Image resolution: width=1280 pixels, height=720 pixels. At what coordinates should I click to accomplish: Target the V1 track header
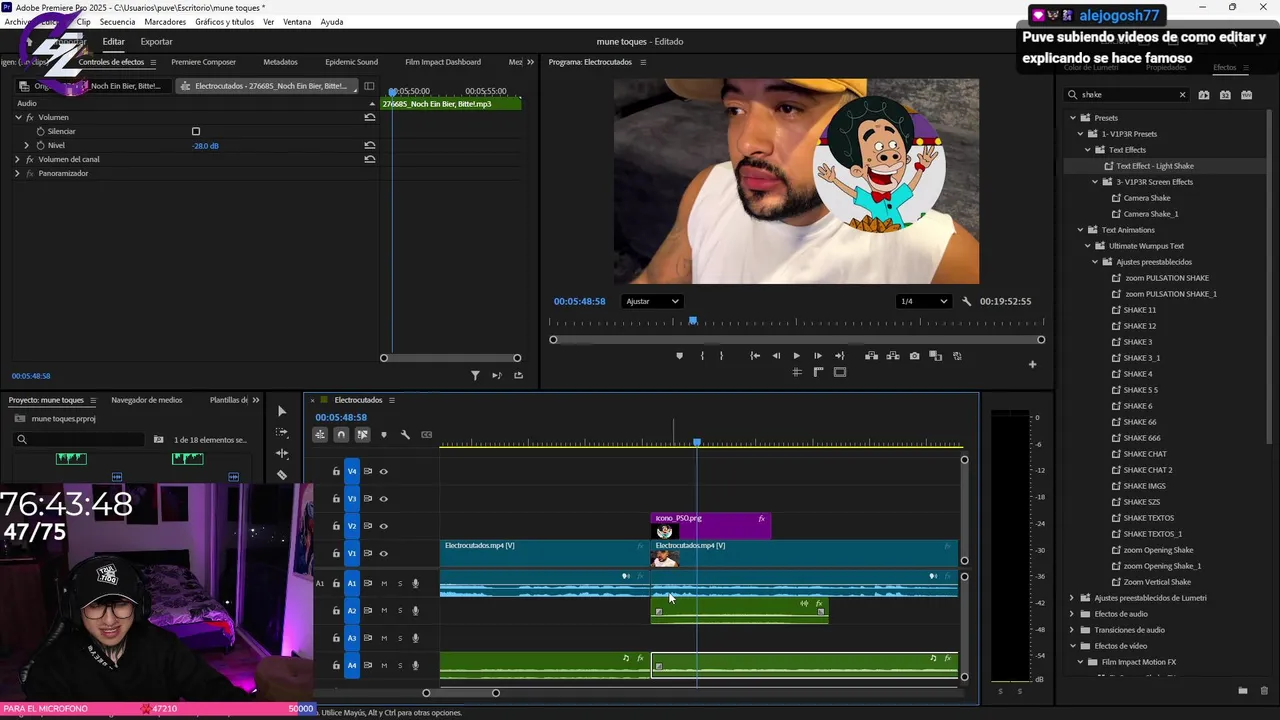click(352, 553)
